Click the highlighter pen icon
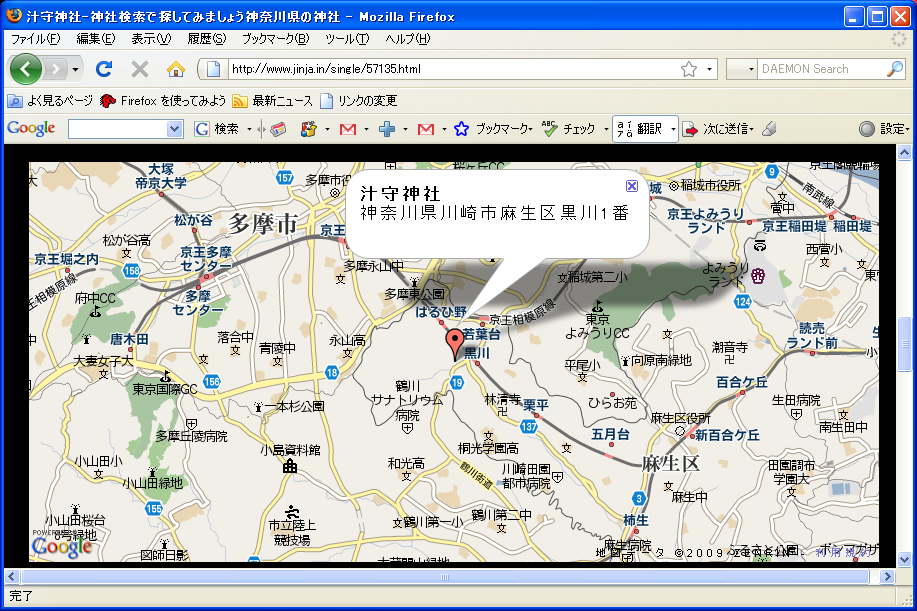This screenshot has width=917, height=611. tap(770, 129)
